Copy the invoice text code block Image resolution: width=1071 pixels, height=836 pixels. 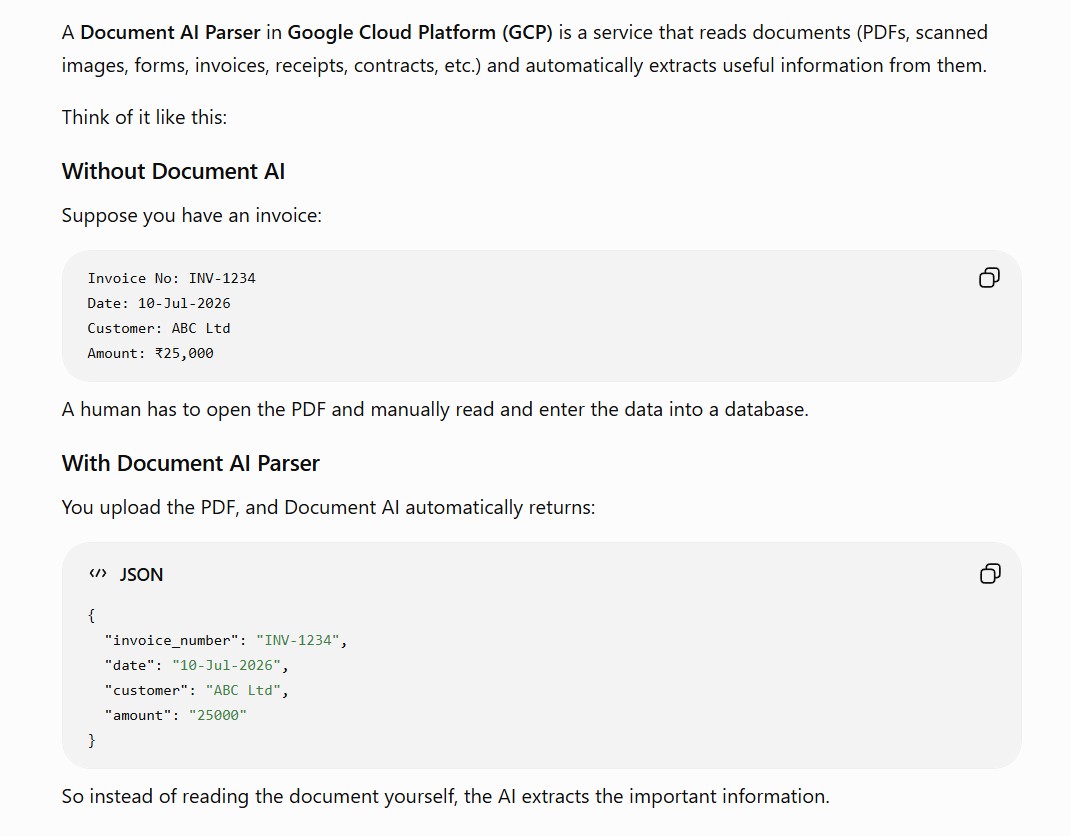coord(989,277)
